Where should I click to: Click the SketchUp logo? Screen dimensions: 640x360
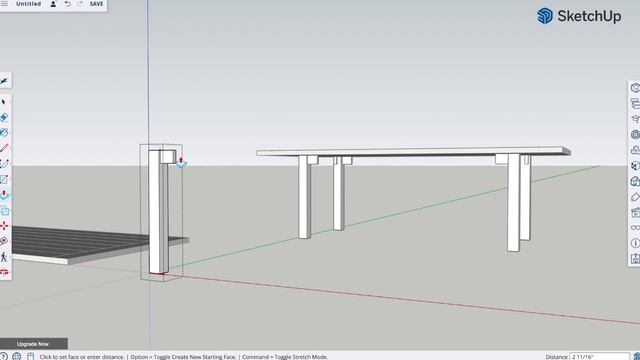579,16
